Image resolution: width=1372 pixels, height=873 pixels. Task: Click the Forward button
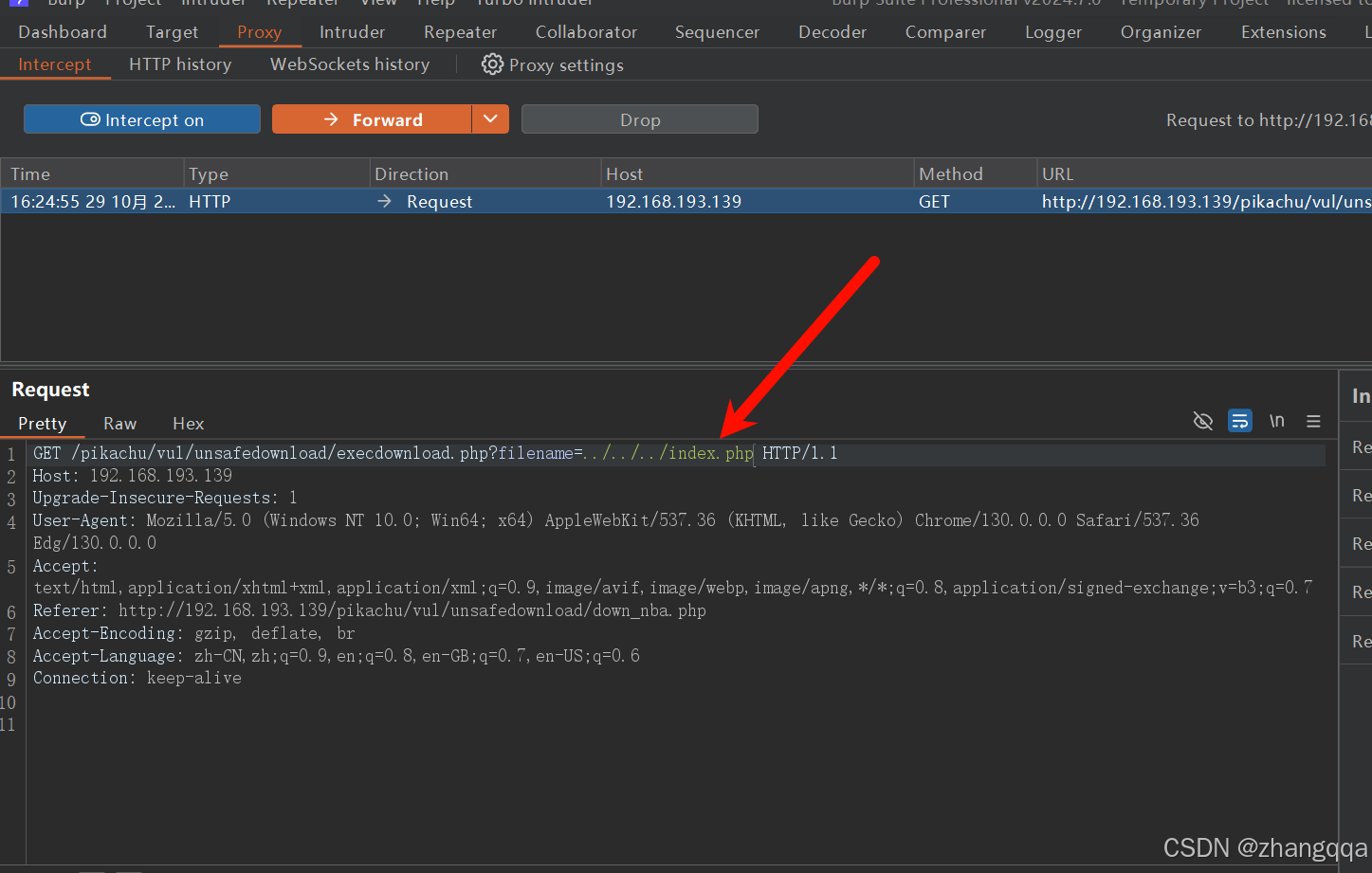pyautogui.click(x=372, y=119)
